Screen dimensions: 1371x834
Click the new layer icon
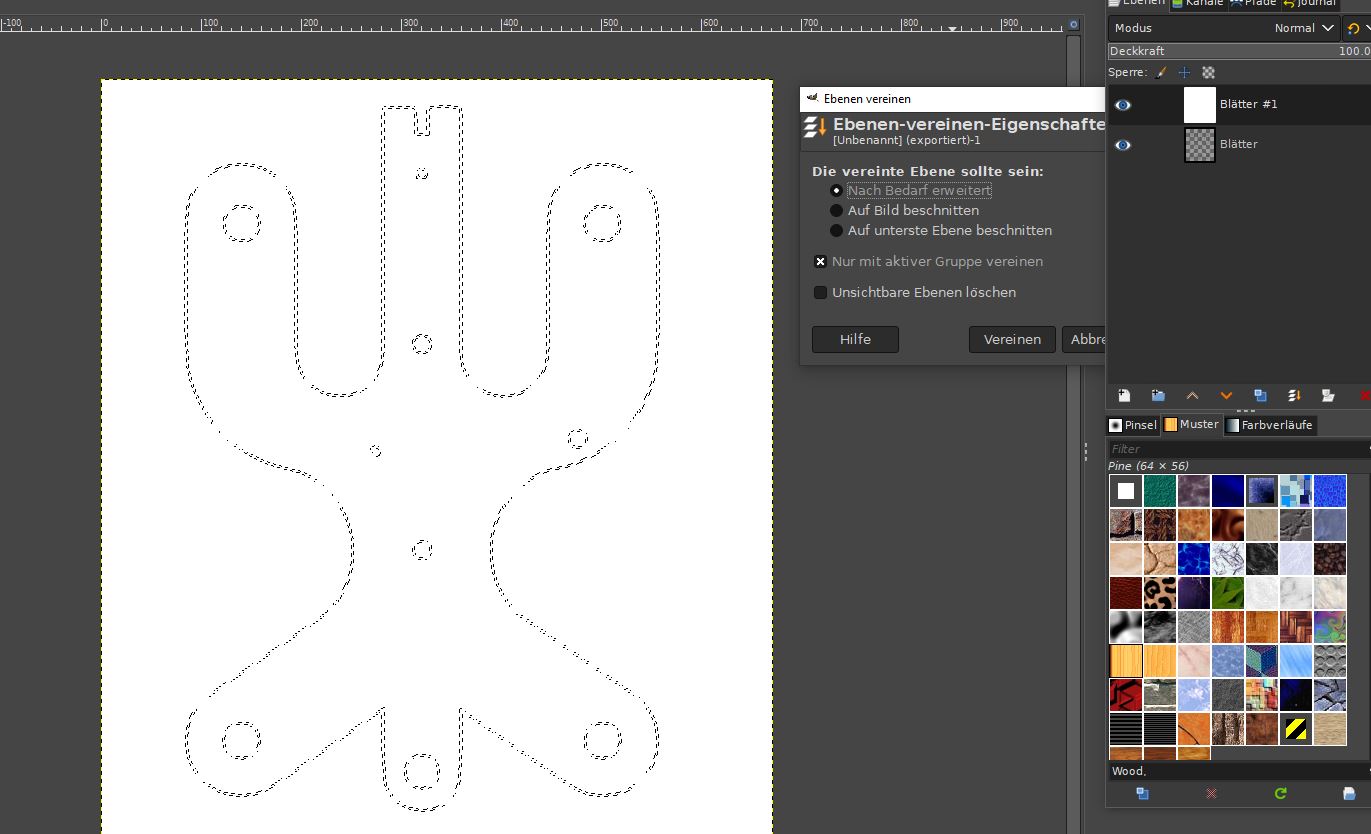click(1124, 396)
